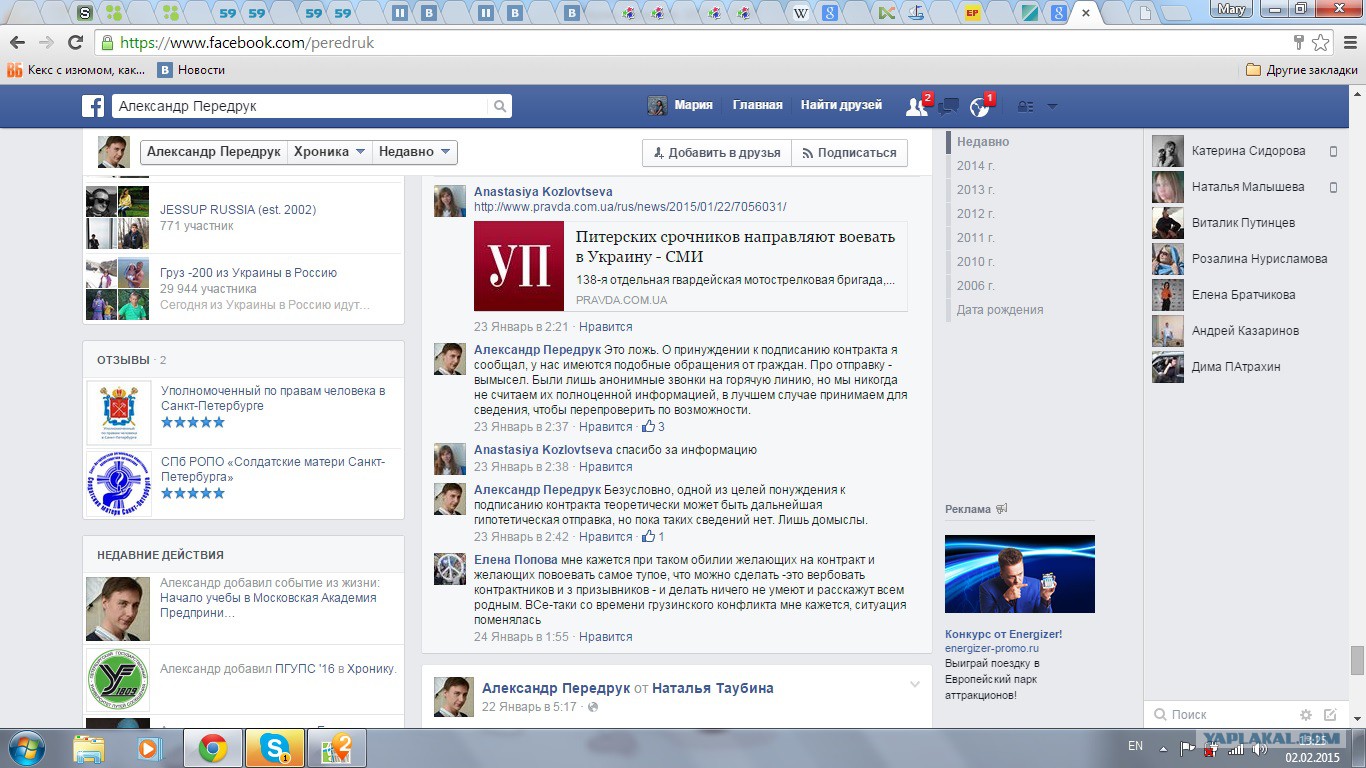The image size is (1366, 768).
Task: Reload the page with refresh icon
Action: tap(75, 42)
